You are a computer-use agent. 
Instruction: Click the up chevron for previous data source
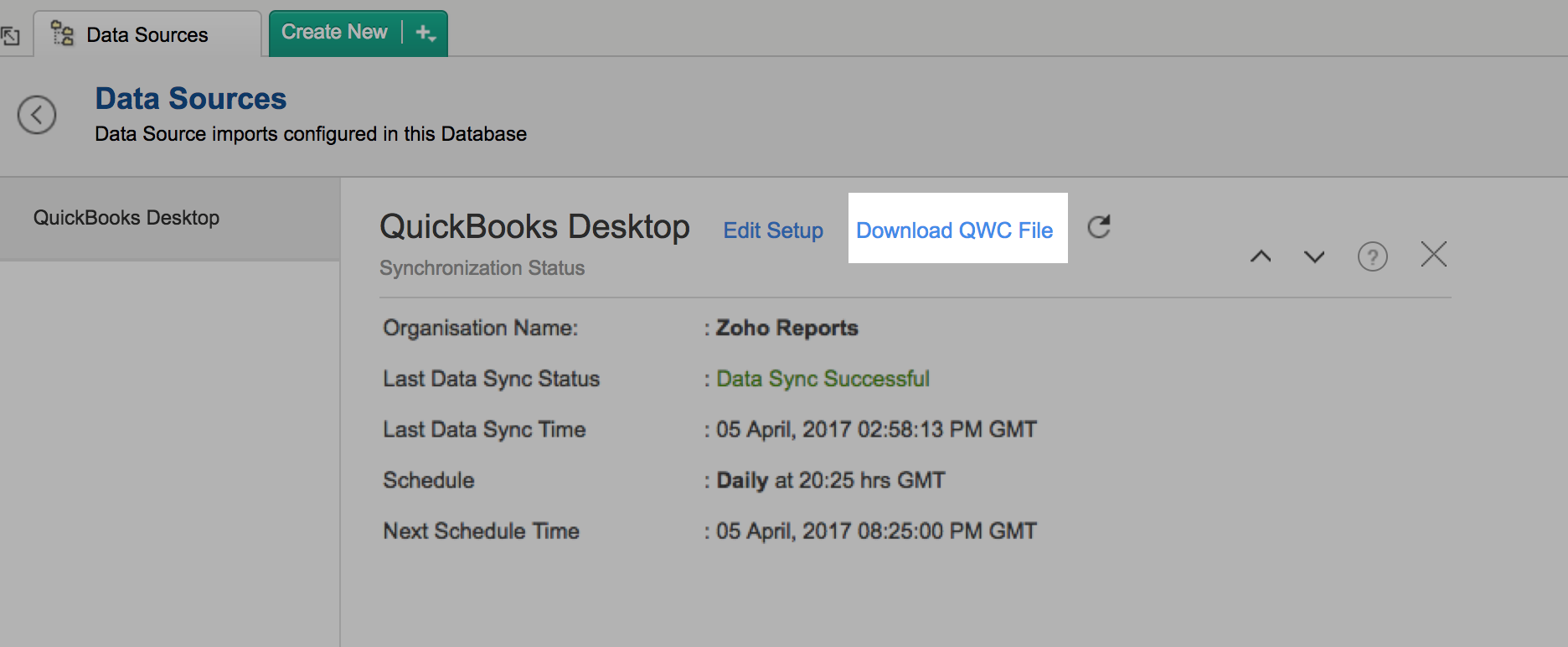[1261, 256]
